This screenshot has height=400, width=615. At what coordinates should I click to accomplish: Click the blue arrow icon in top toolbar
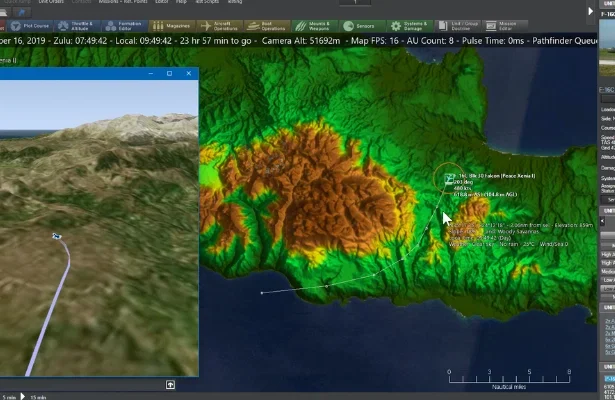pyautogui.click(x=22, y=12)
